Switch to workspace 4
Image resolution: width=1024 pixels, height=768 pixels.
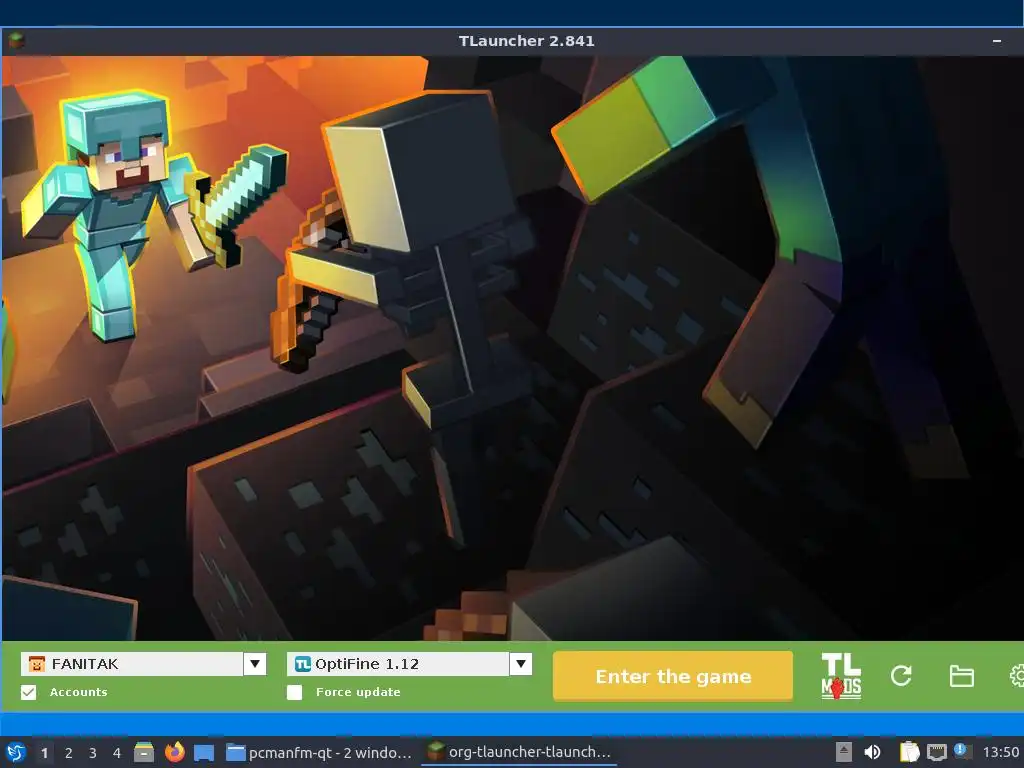pyautogui.click(x=117, y=753)
